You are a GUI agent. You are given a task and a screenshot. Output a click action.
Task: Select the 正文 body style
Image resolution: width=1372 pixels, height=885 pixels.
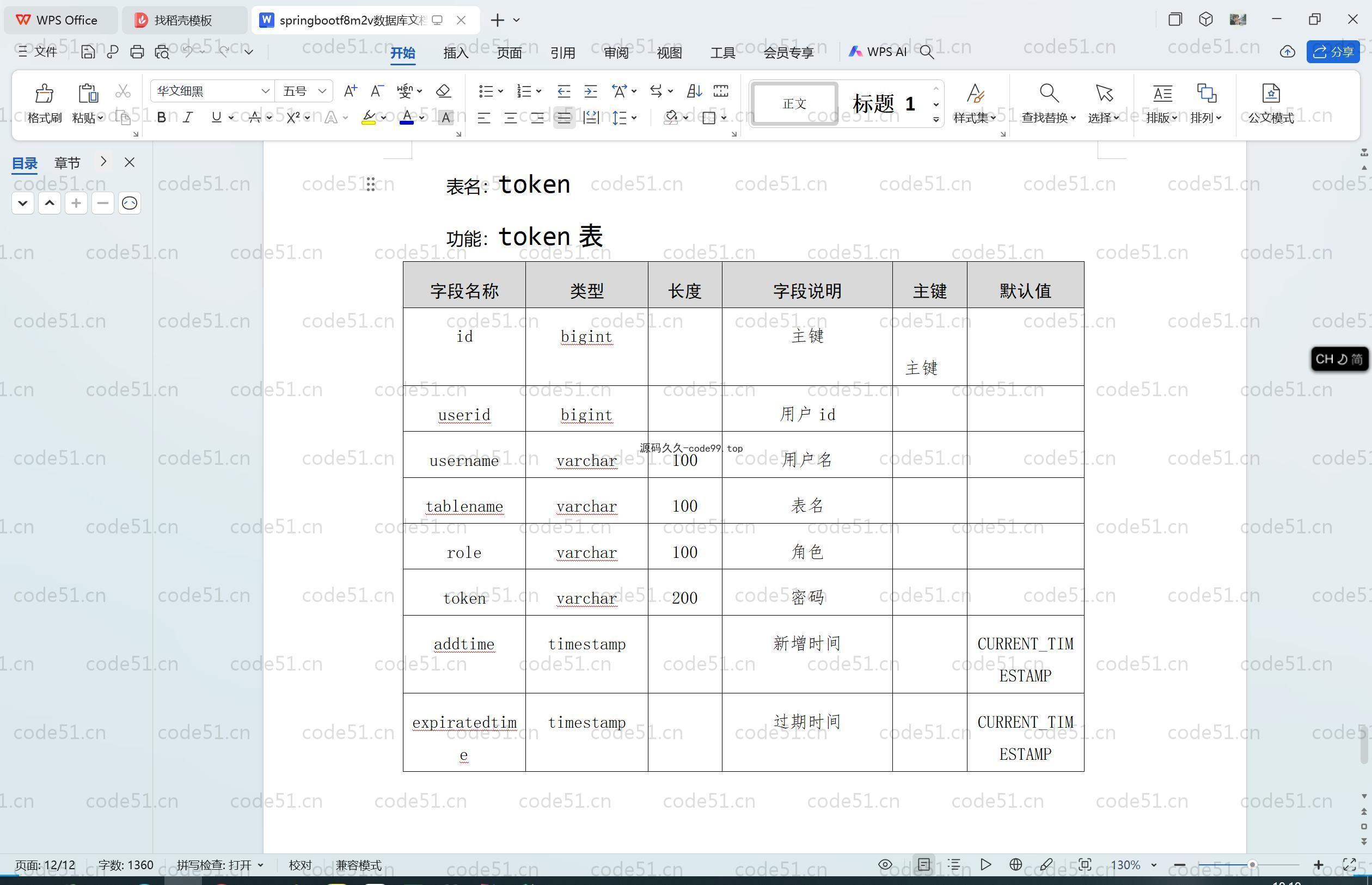pos(794,103)
